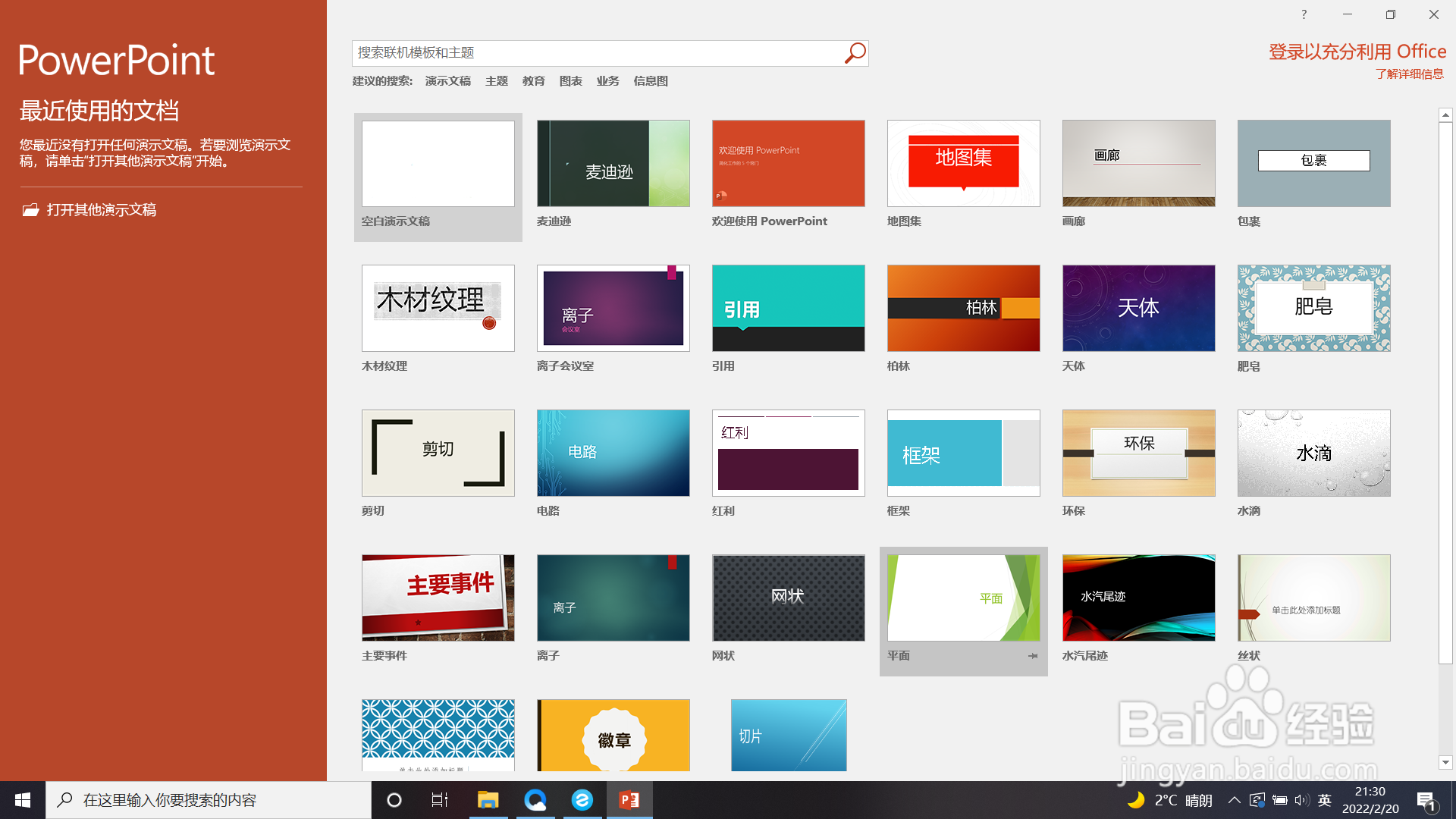Open notification center icon

click(x=1426, y=801)
